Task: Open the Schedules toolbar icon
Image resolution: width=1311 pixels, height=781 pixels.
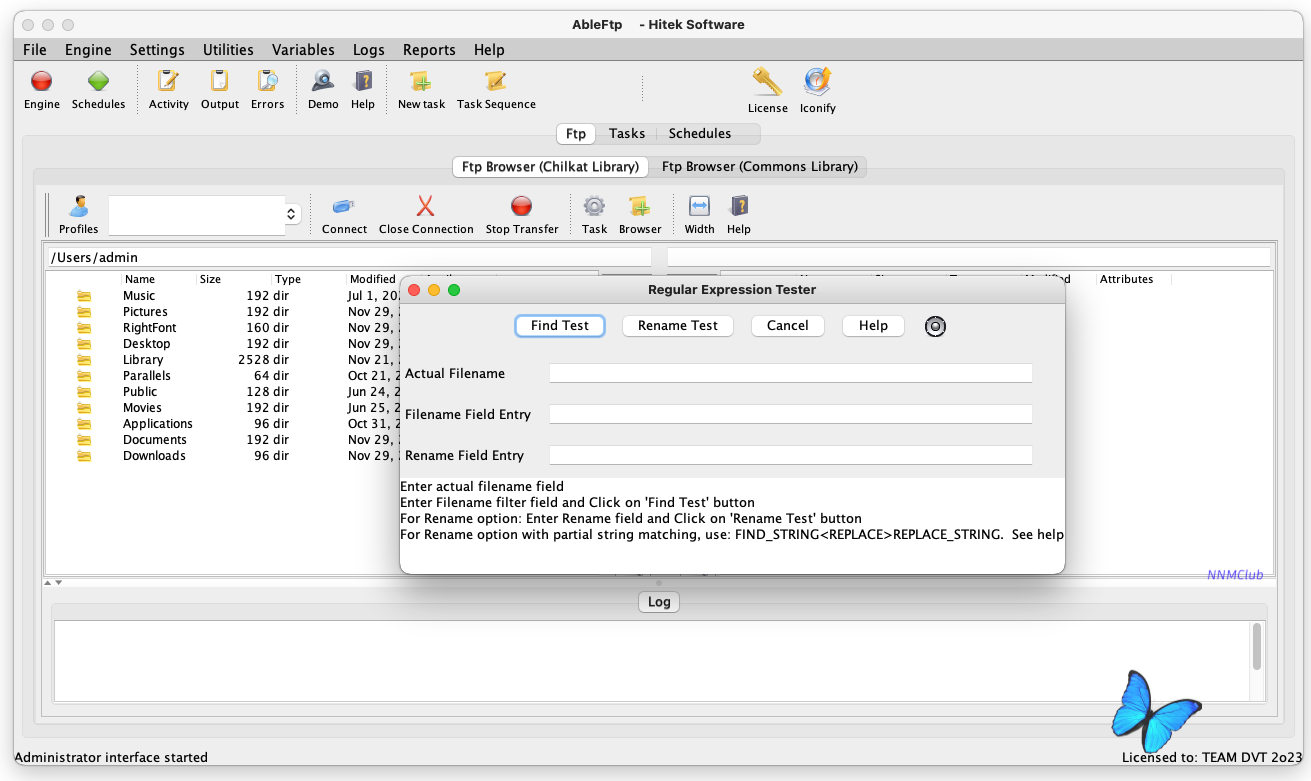Action: [x=98, y=81]
